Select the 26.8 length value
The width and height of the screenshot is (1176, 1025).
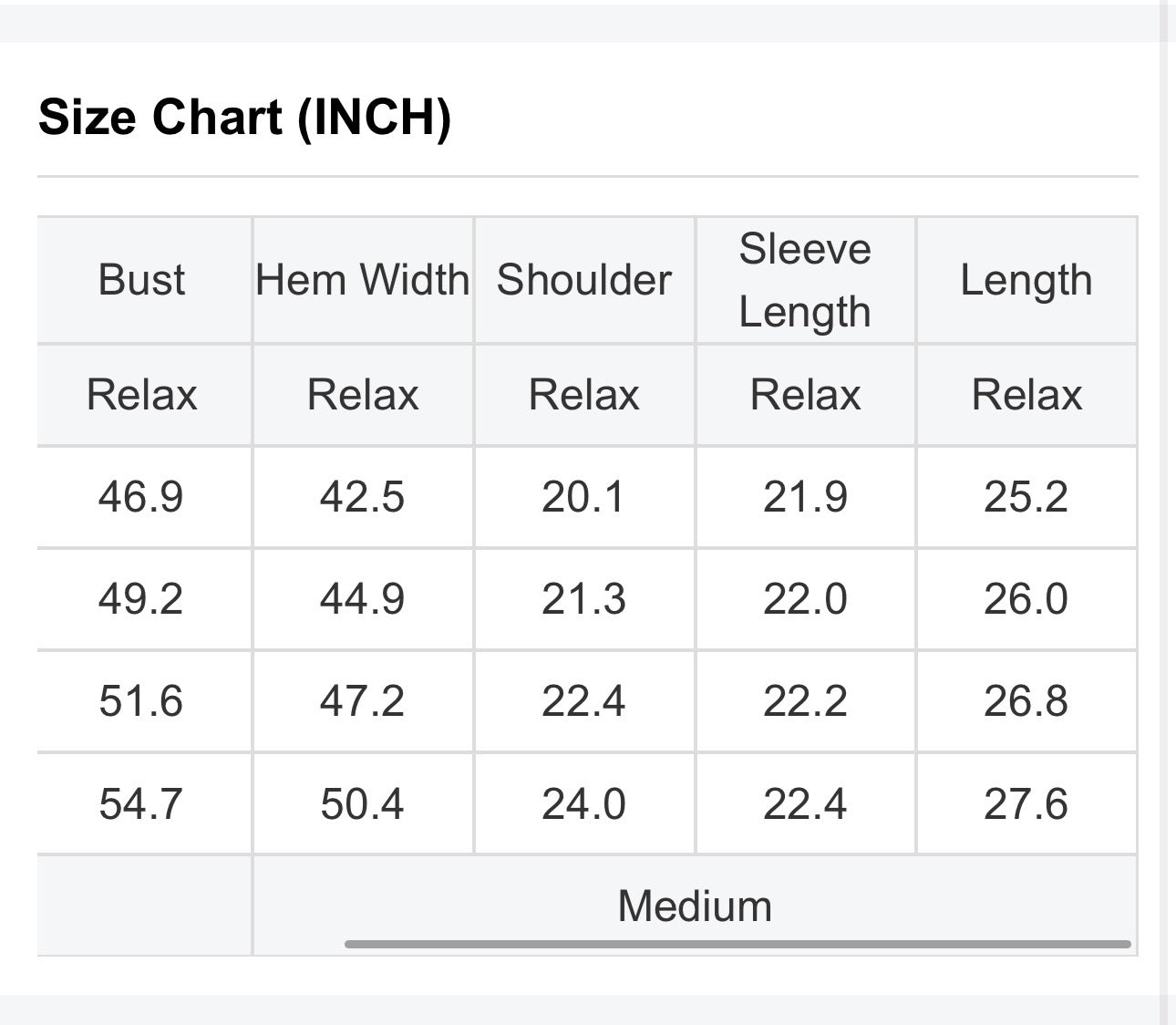[1026, 701]
